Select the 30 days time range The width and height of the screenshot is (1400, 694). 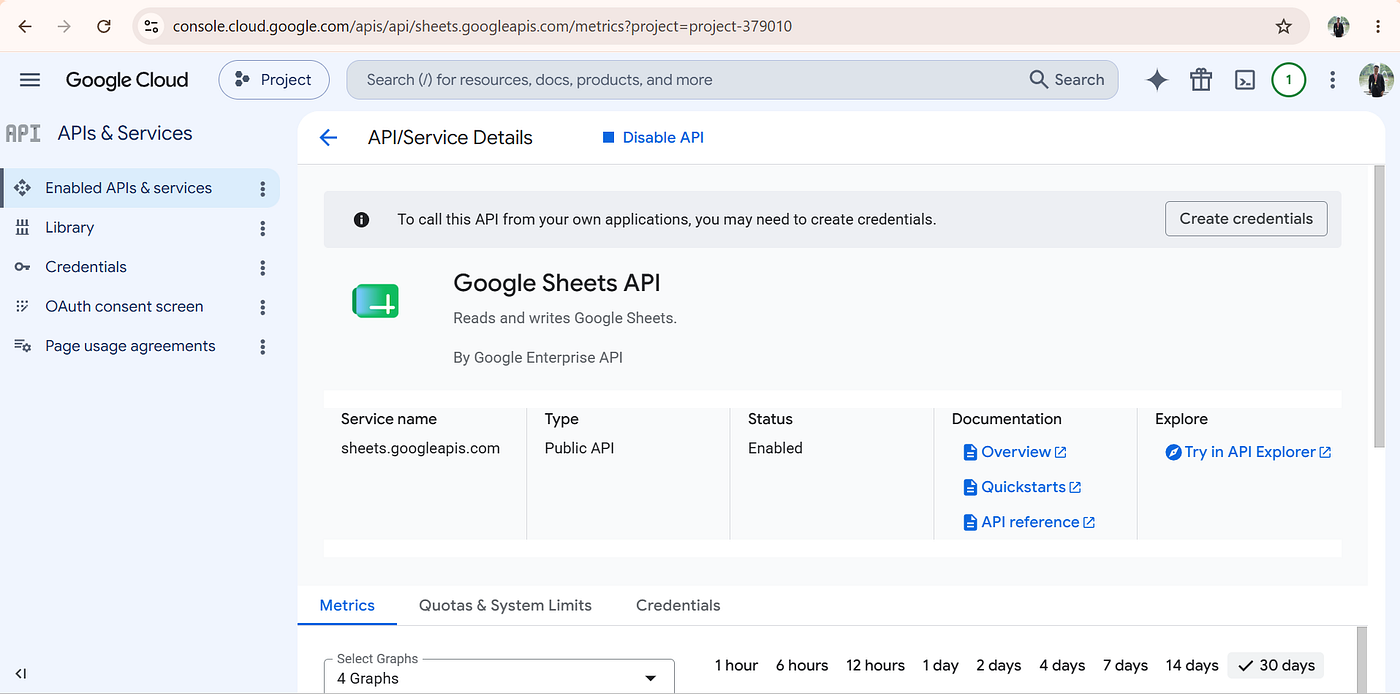pos(1276,665)
